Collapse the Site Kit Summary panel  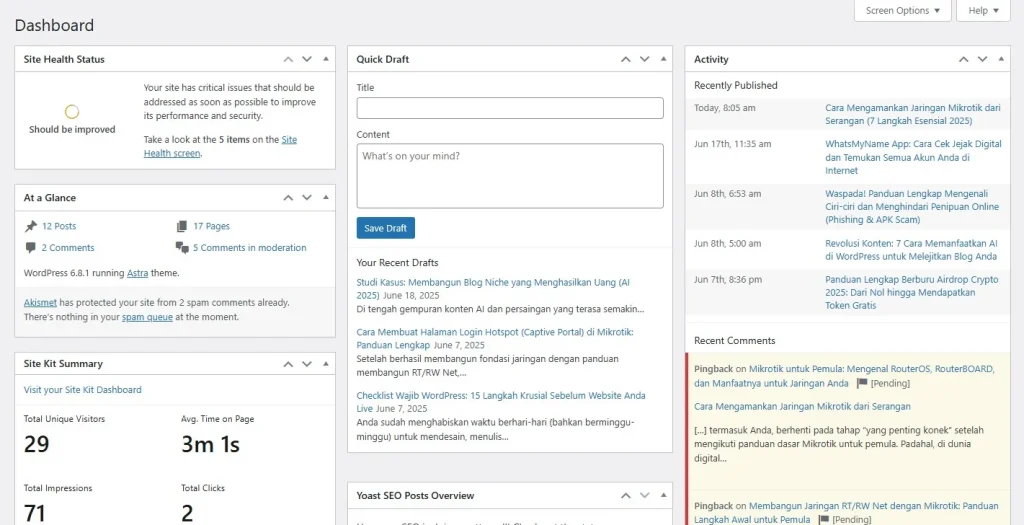click(326, 364)
